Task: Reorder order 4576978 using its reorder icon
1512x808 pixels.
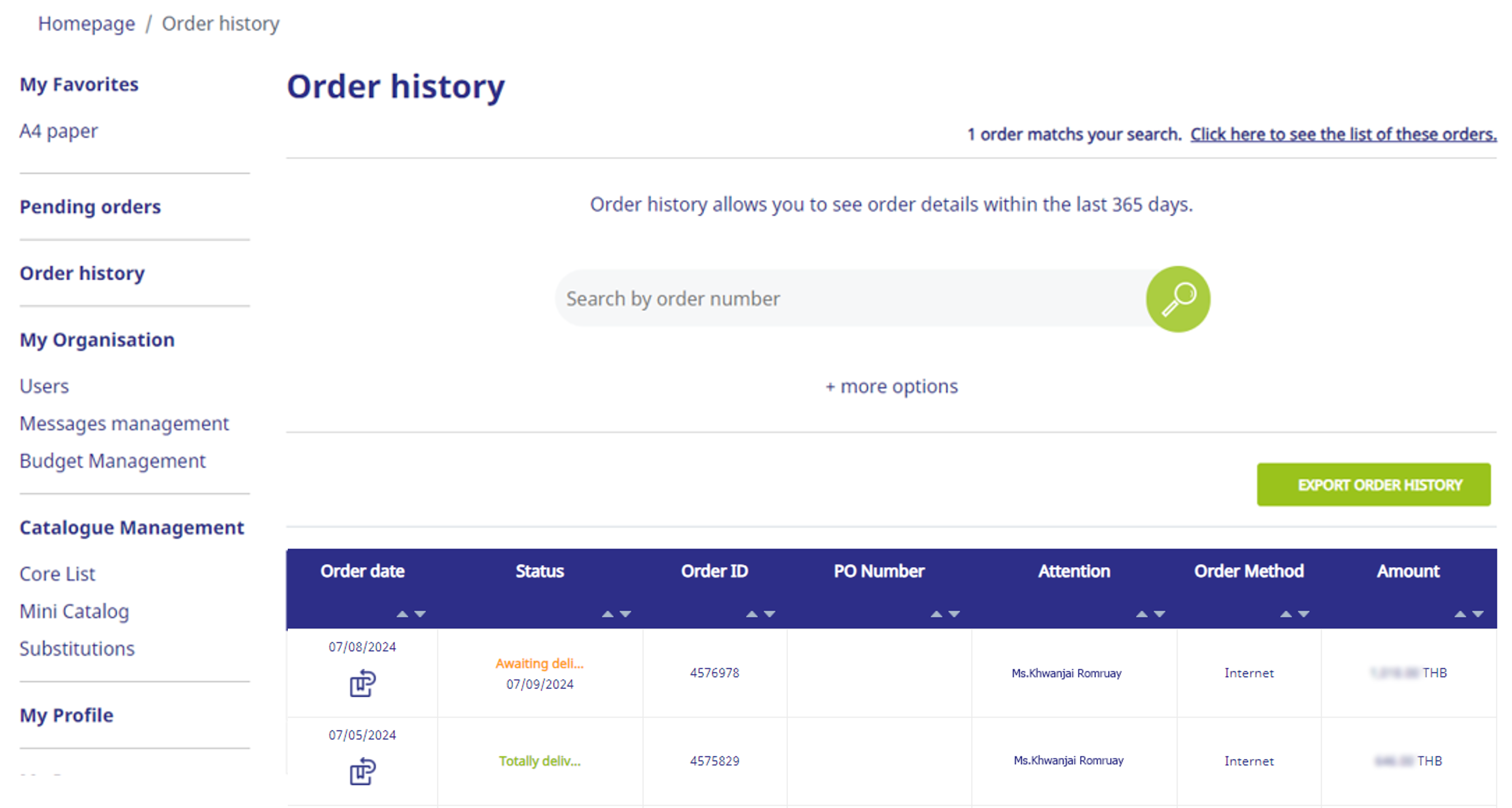Action: point(363,683)
